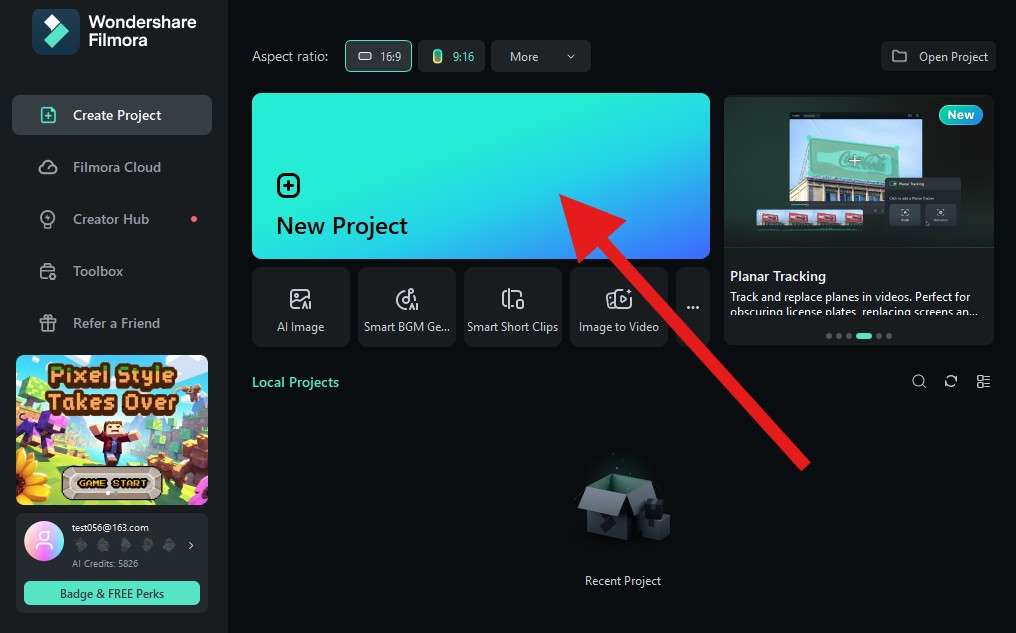
Task: Show more AI tools via ellipsis button
Action: point(693,307)
